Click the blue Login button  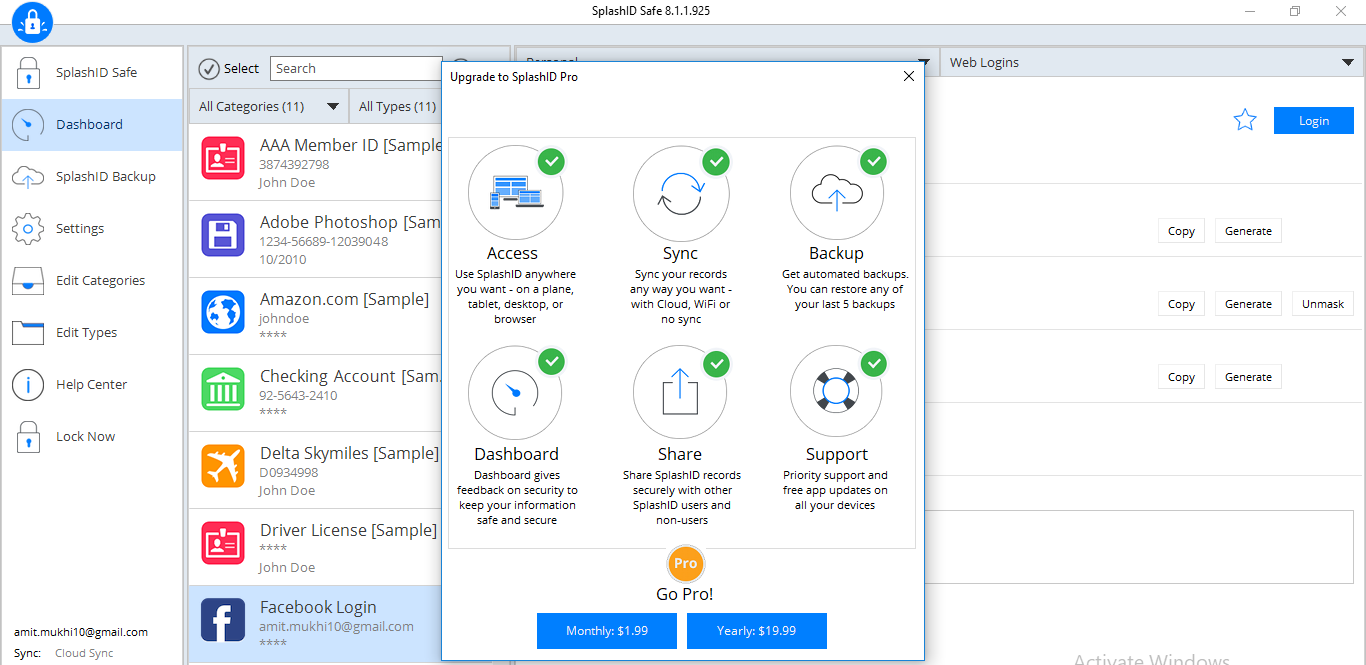[1314, 121]
